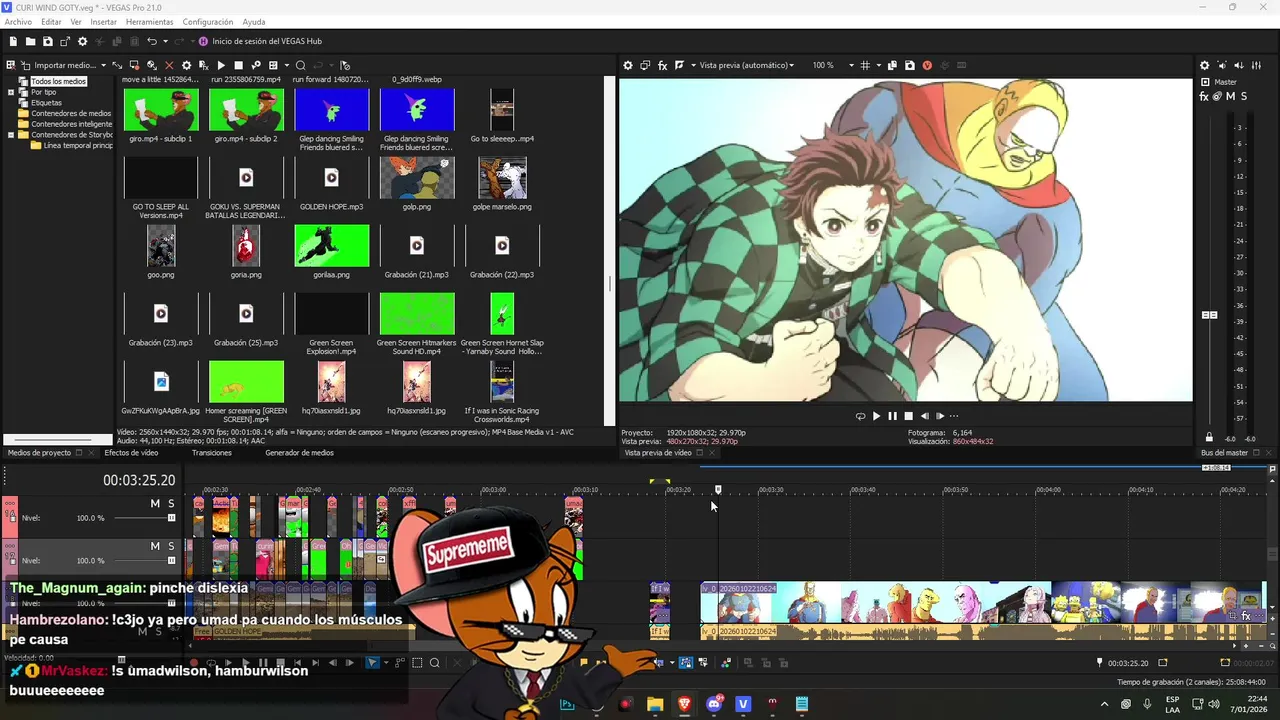
Task: Open project properties gear in main toolbar
Action: coord(83,41)
